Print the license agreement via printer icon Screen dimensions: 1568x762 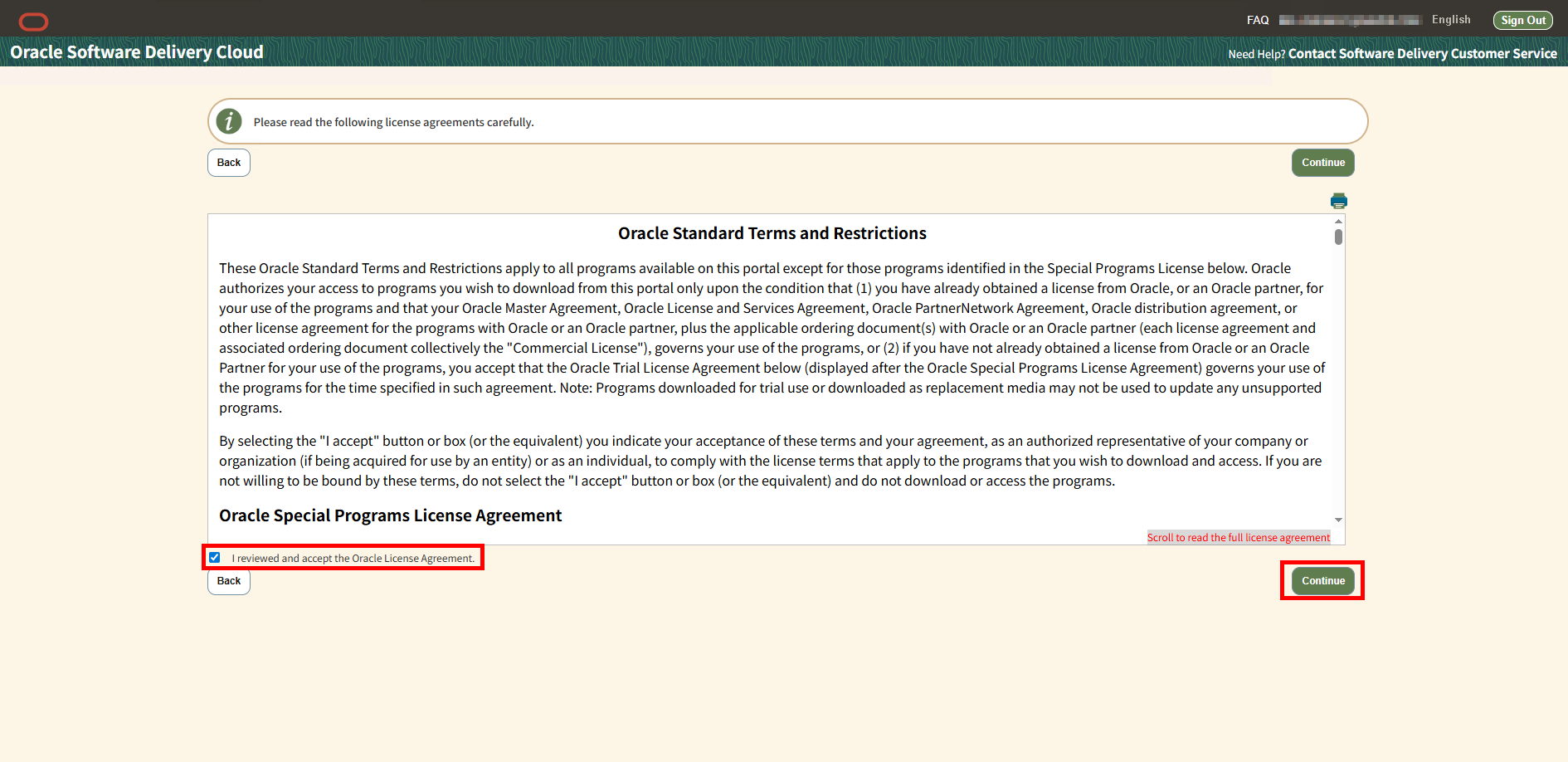click(1338, 201)
